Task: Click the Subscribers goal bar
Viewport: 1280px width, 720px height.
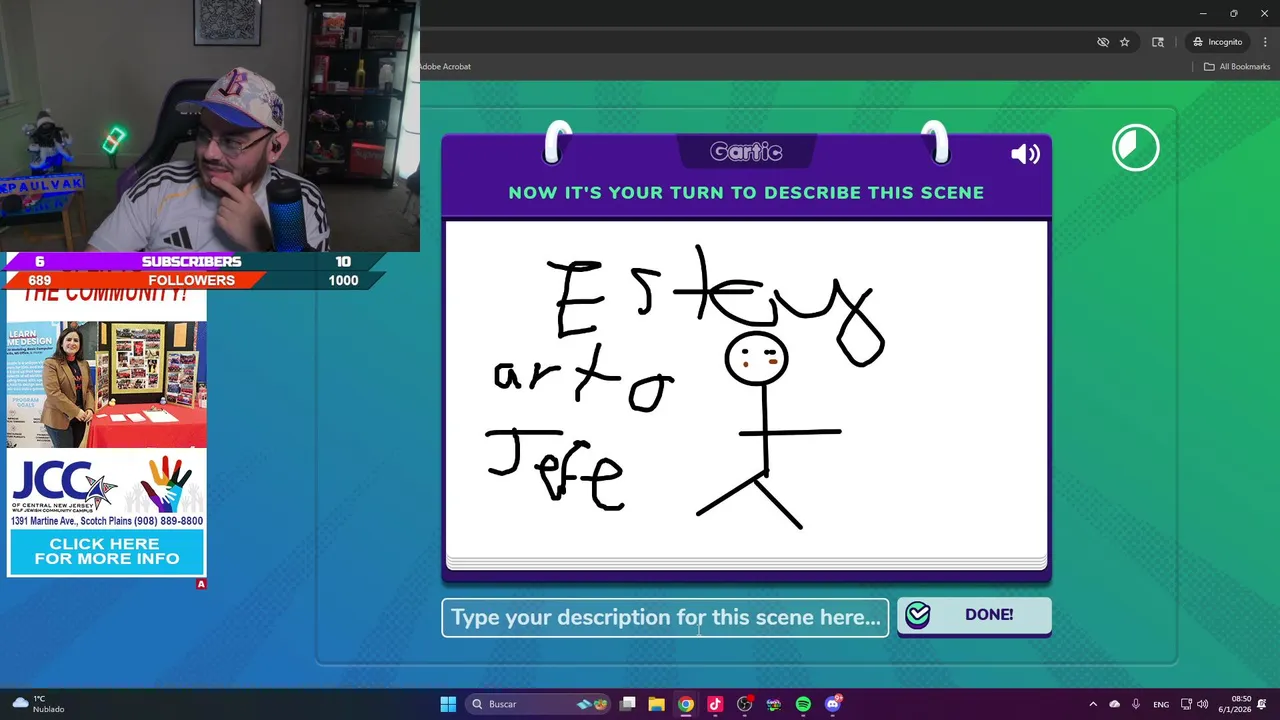Action: point(190,261)
